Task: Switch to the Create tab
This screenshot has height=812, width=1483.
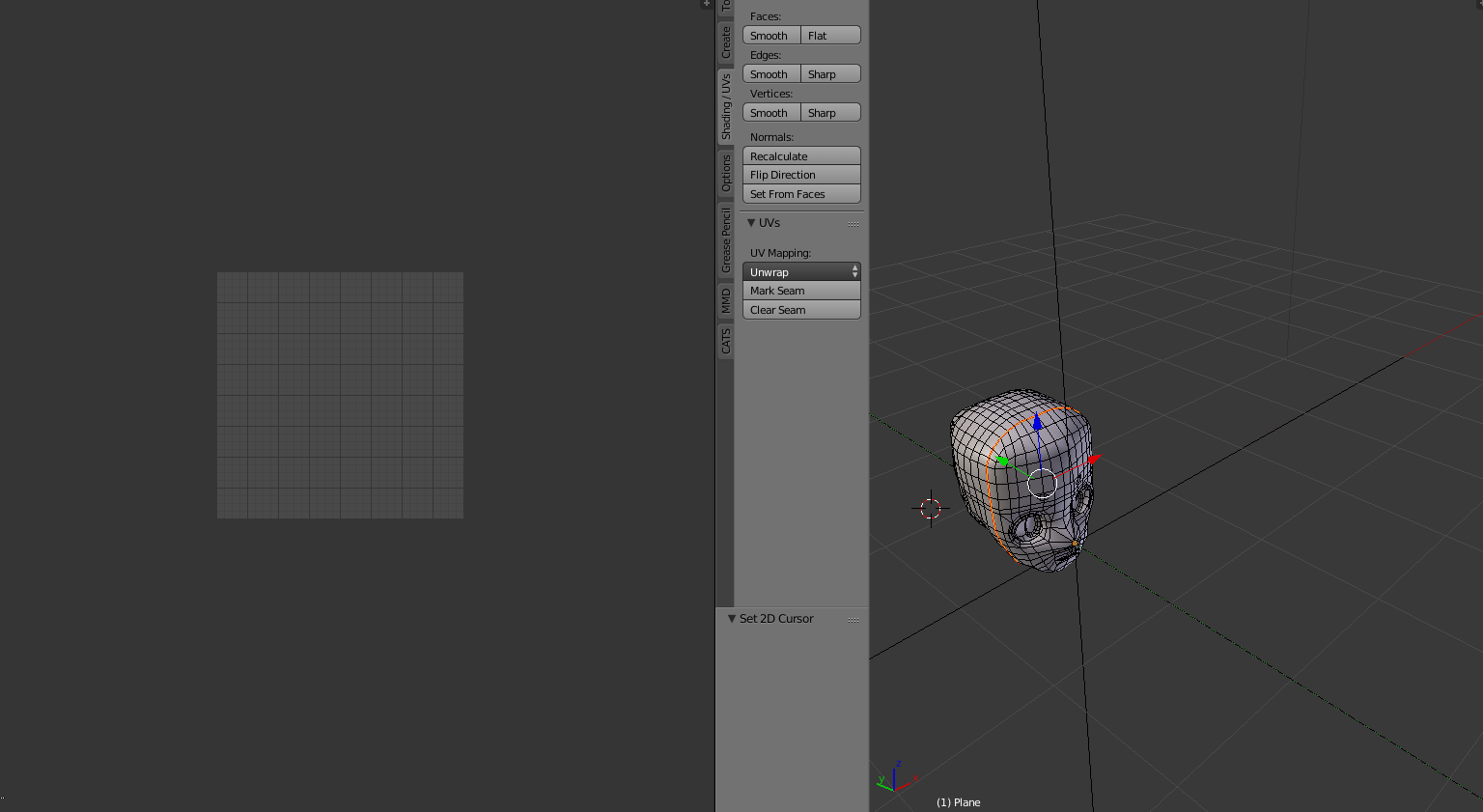Action: click(x=725, y=42)
